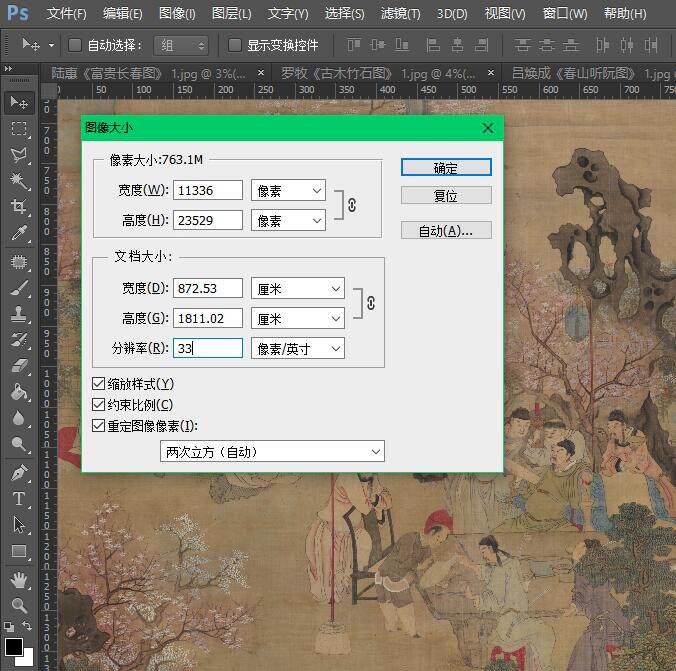Swap foreground and background colors
Viewport: 676px width, 671px height.
[27, 625]
